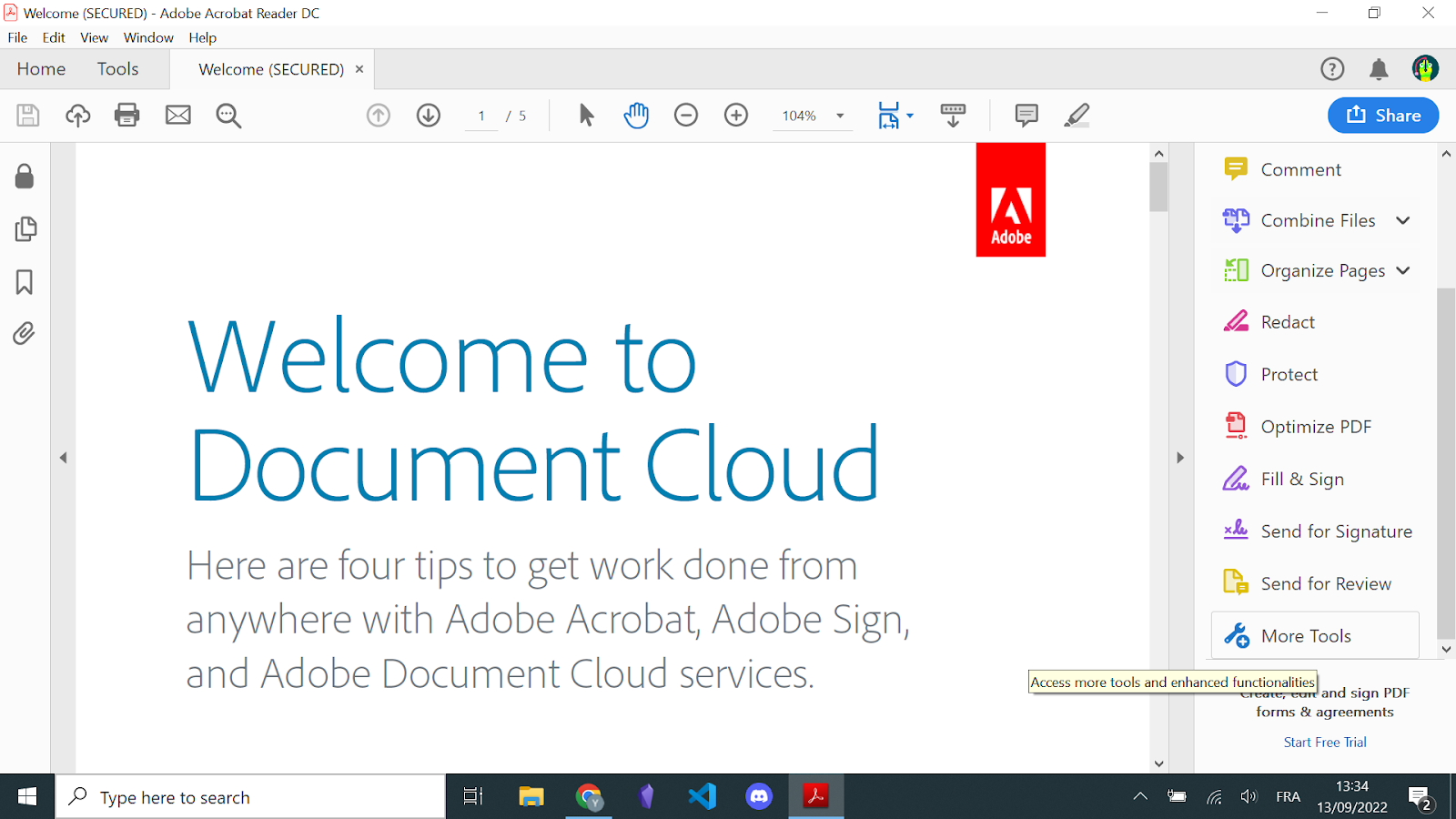Image resolution: width=1456 pixels, height=819 pixels.
Task: Click the taskbar search box
Action: coord(250,797)
